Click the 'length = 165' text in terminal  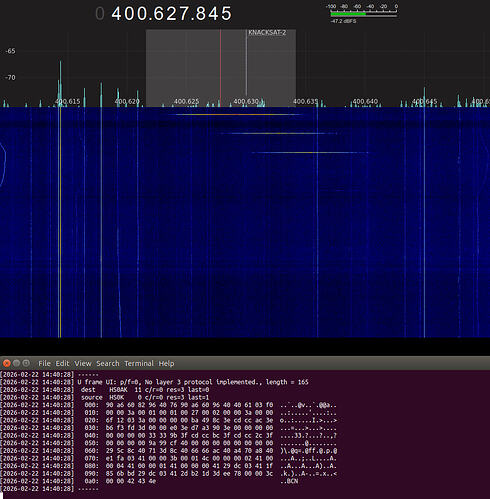coord(287,382)
